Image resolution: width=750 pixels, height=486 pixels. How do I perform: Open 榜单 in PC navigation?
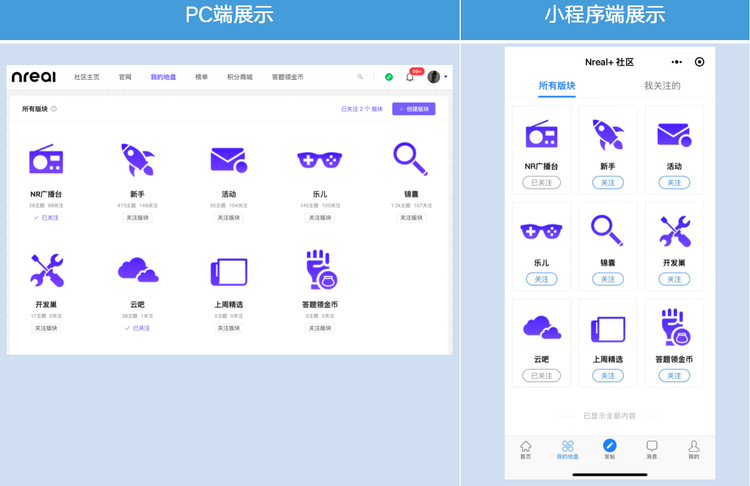pyautogui.click(x=201, y=77)
